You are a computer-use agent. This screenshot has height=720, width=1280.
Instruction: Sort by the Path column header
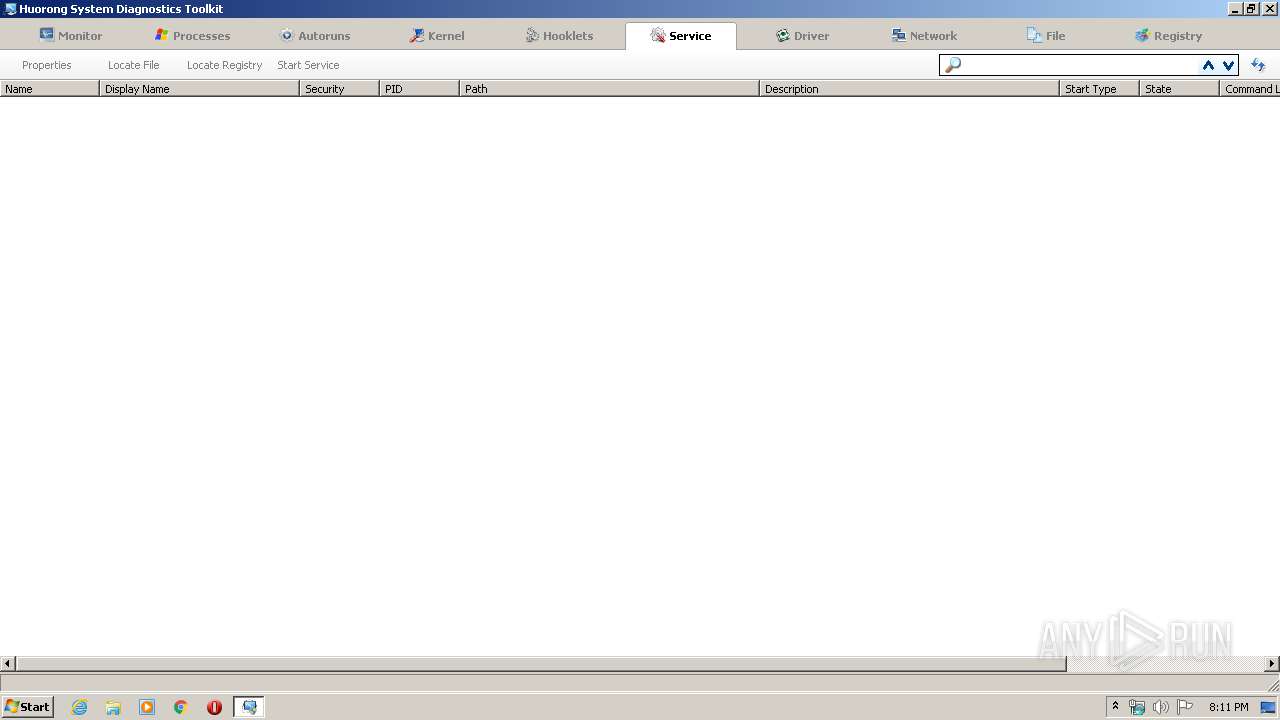tap(609, 89)
